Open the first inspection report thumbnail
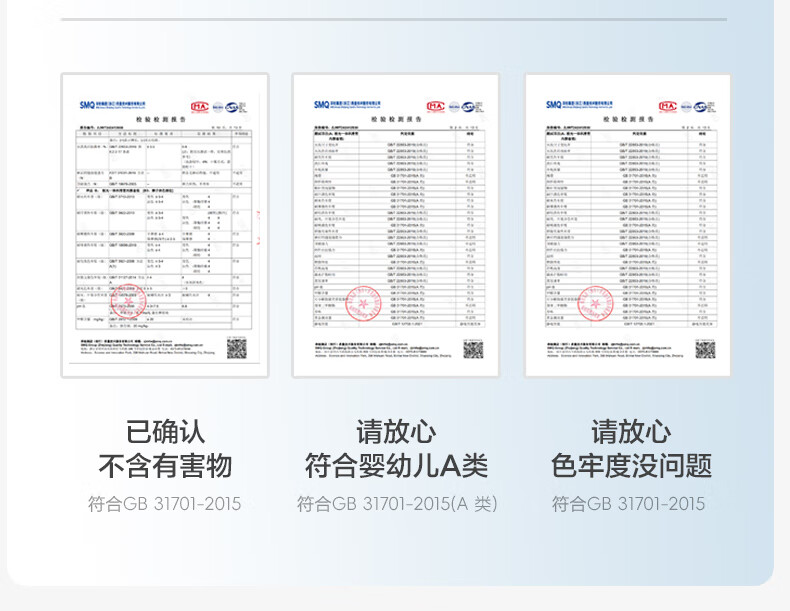790x611 pixels. pos(164,225)
